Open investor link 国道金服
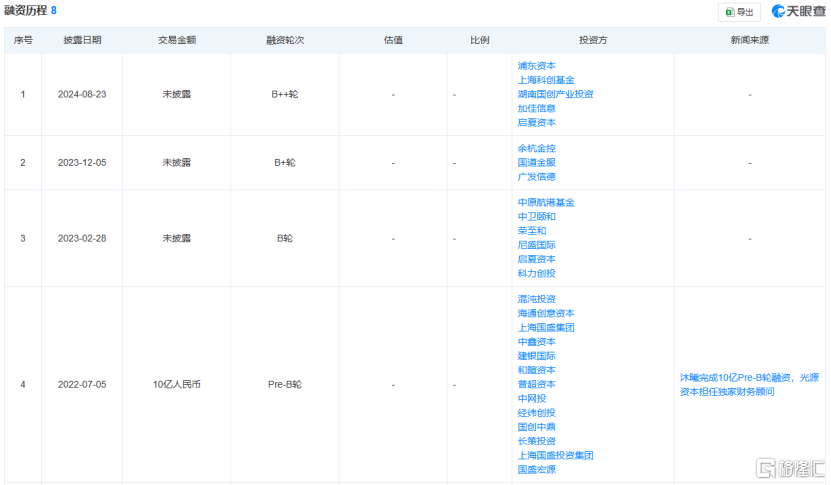 [536, 162]
